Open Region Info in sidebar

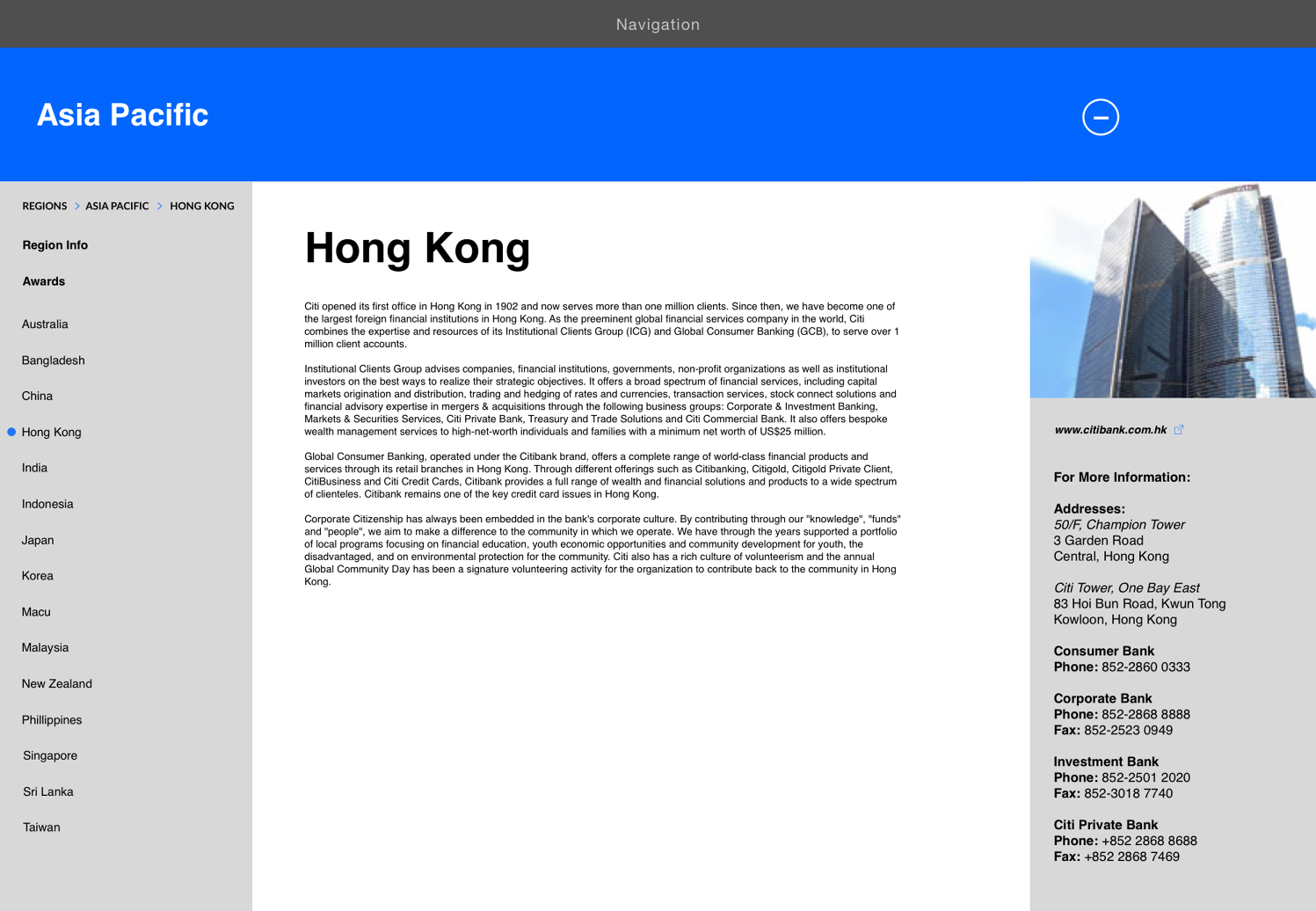pyautogui.click(x=55, y=245)
